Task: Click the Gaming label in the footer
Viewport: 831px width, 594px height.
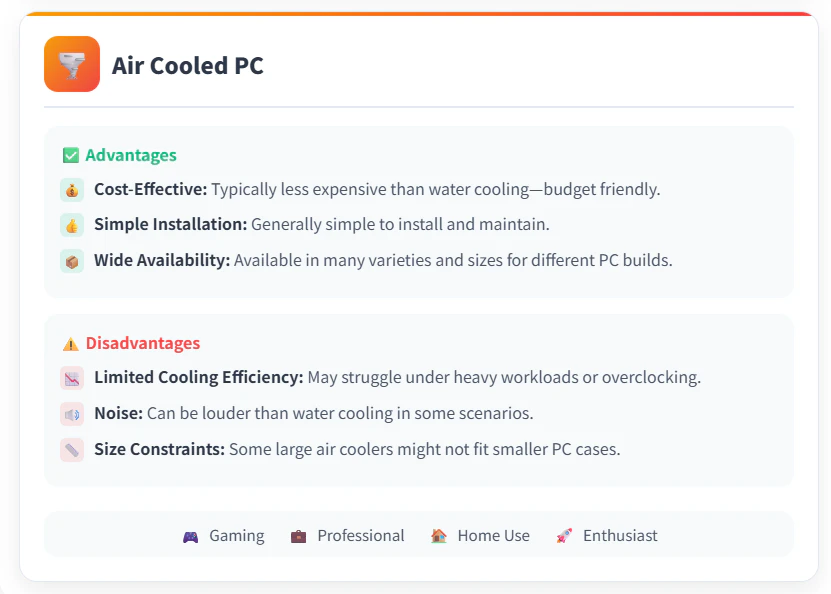Action: 236,535
